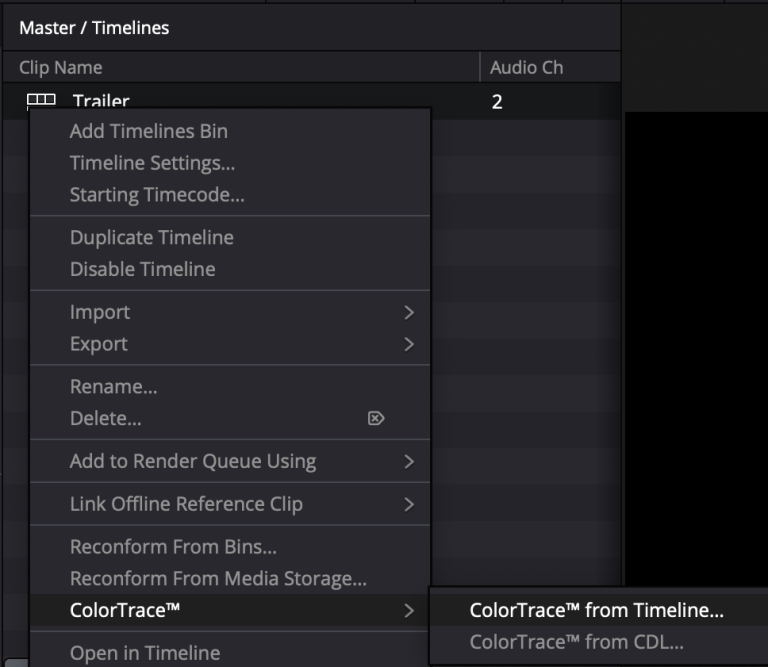This screenshot has width=768, height=667.
Task: Open the Export submenu
Action: click(230, 344)
